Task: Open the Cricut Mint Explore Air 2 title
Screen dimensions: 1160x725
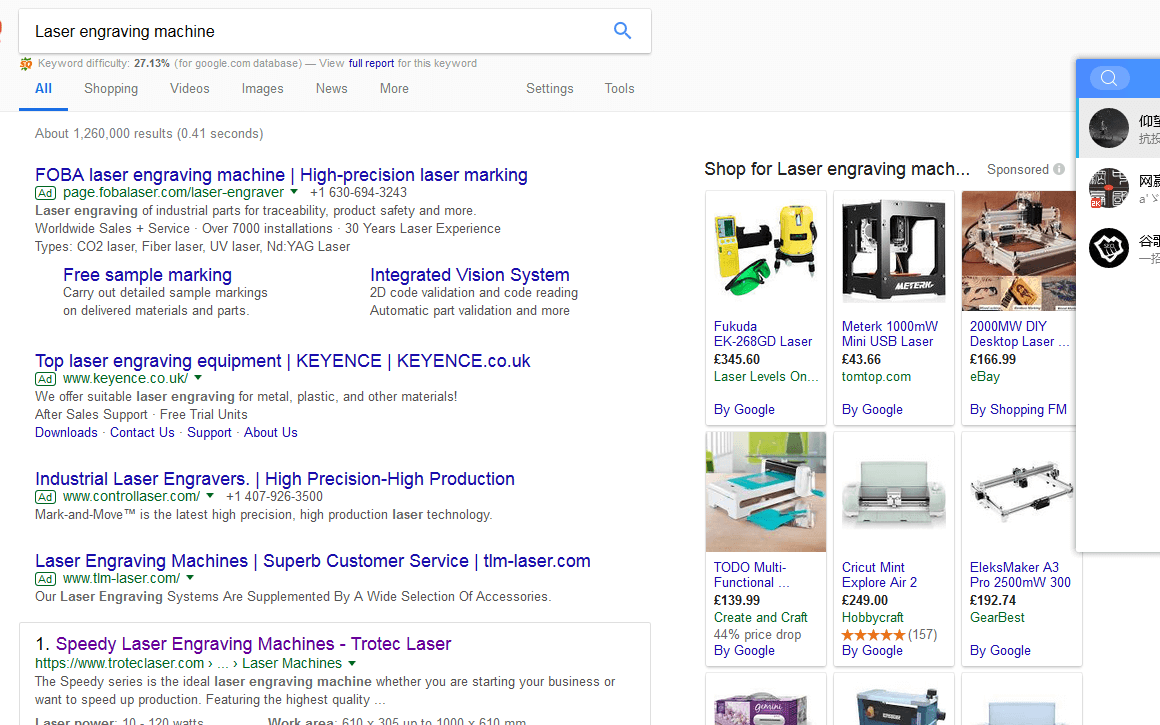Action: click(x=880, y=575)
